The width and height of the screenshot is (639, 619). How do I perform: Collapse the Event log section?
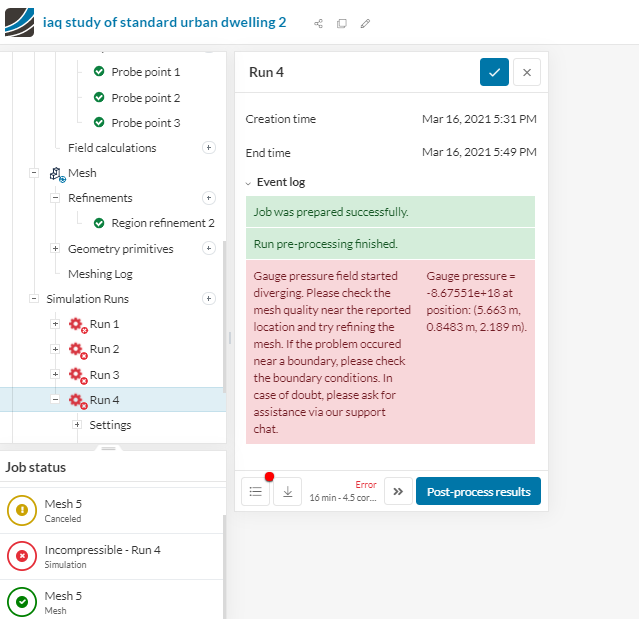(x=249, y=183)
